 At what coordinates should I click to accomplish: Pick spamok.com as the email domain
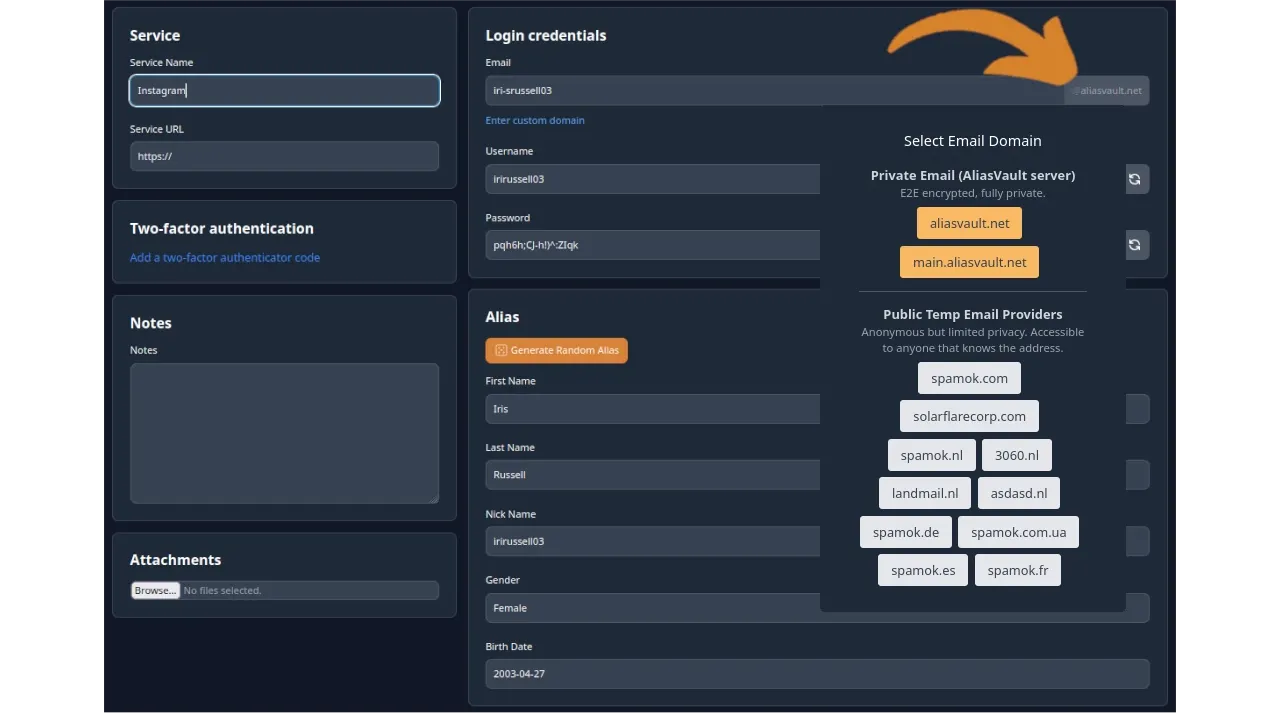tap(969, 378)
